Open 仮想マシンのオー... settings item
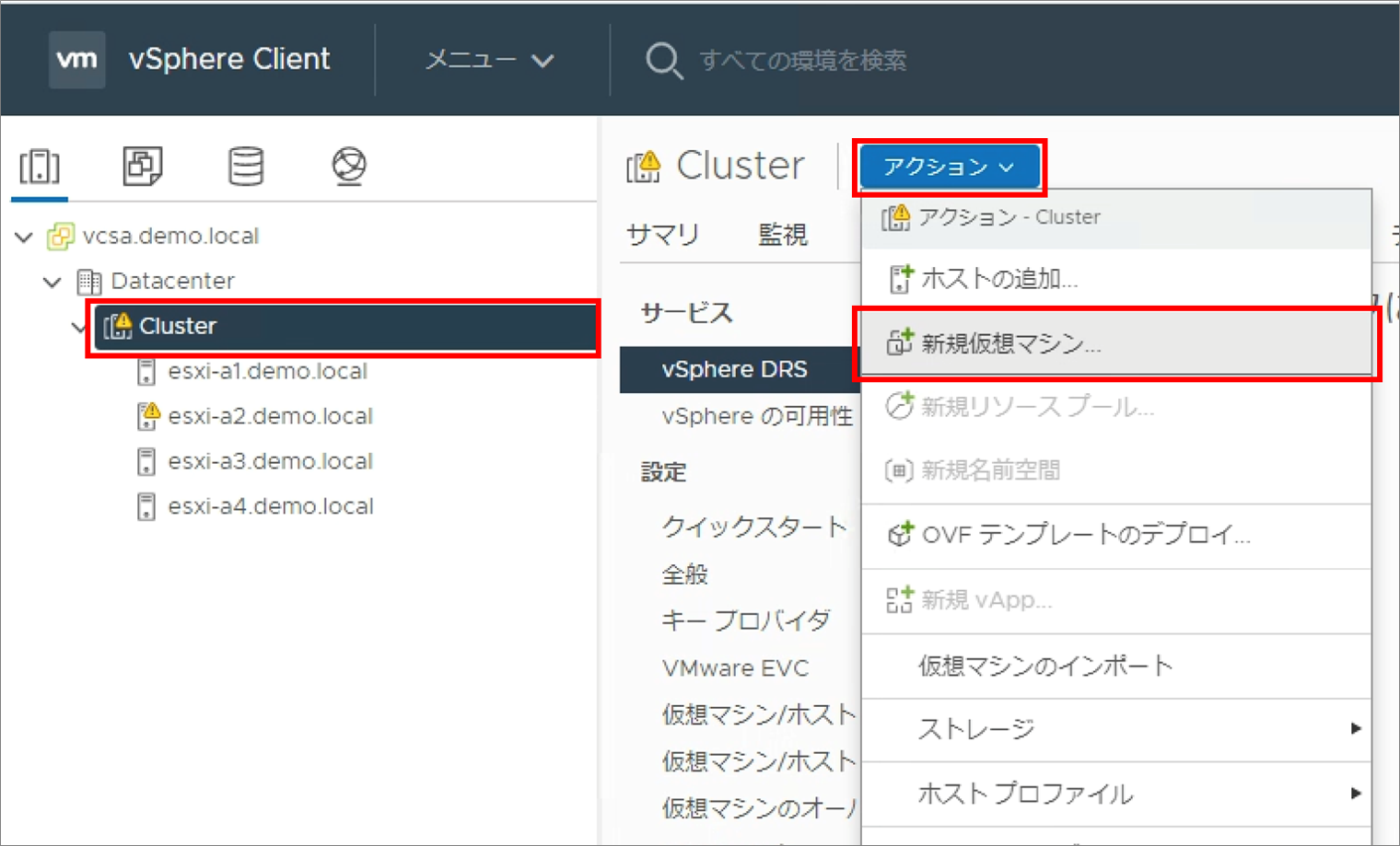 (x=759, y=807)
